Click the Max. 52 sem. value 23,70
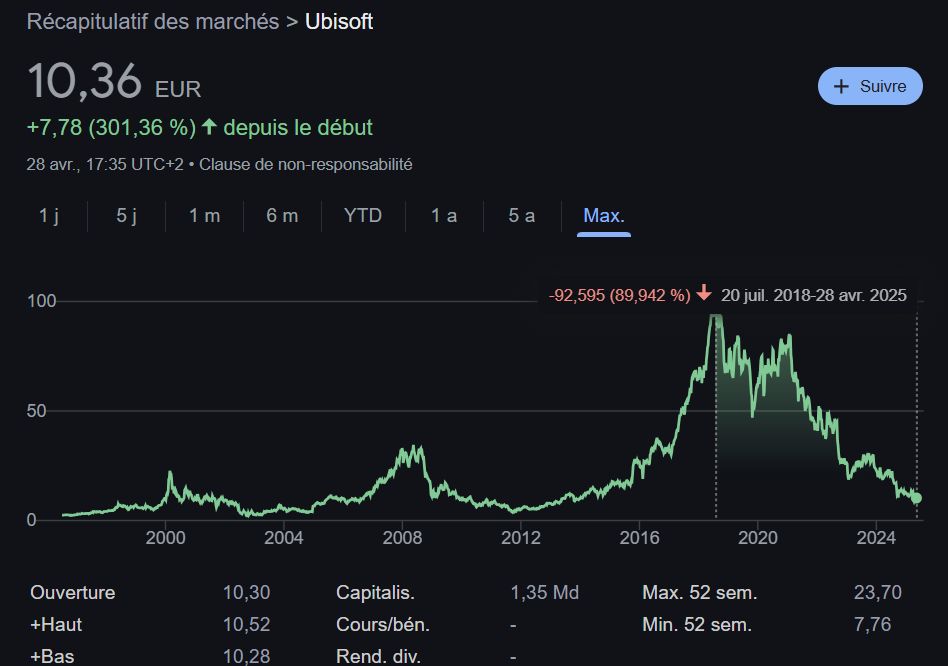The height and width of the screenshot is (666, 948). pos(877,592)
